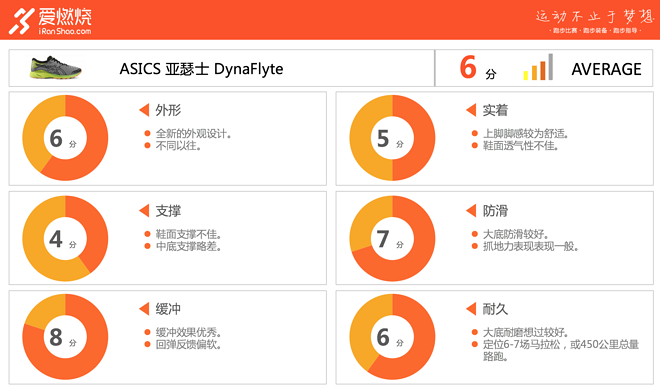The height and width of the screenshot is (388, 660).
Task: Click the triangle arrow beside 防滑
Action: (471, 210)
